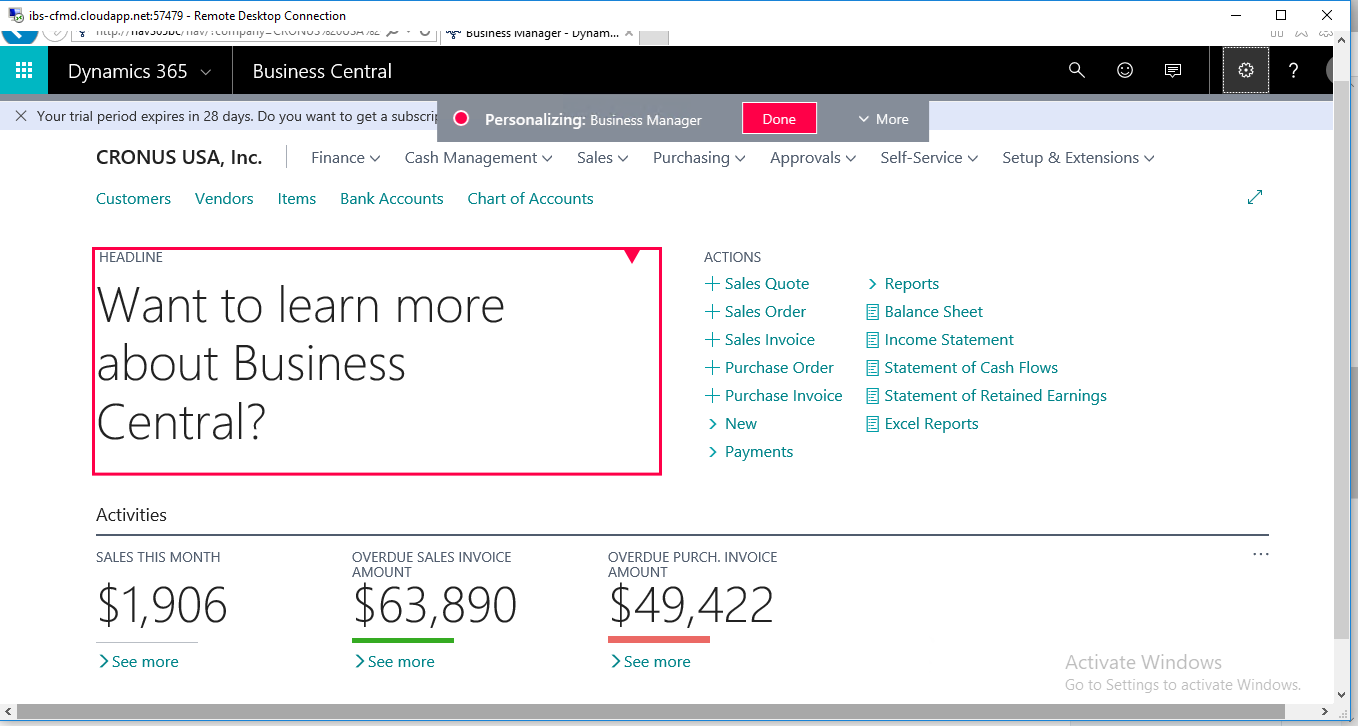Click the smiley feedback icon
This screenshot has width=1358, height=726.
coord(1125,71)
